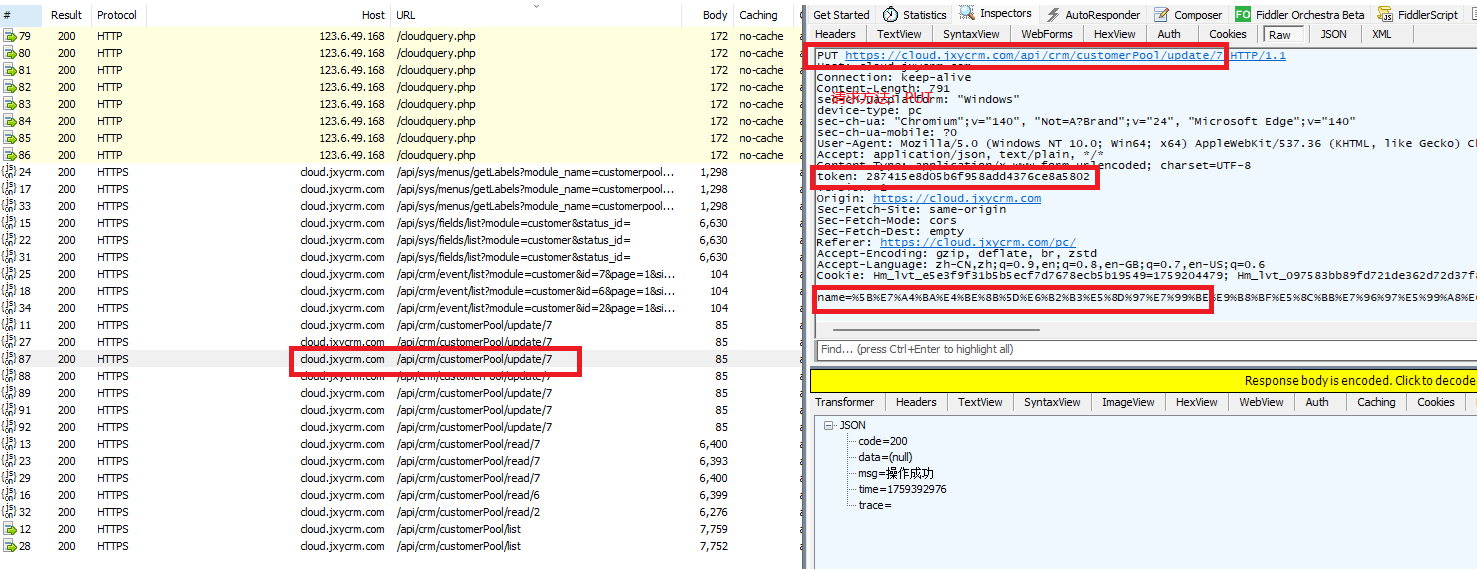The height and width of the screenshot is (571, 1477).
Task: Select the msg=操作成功 JSON node
Action: [895, 473]
